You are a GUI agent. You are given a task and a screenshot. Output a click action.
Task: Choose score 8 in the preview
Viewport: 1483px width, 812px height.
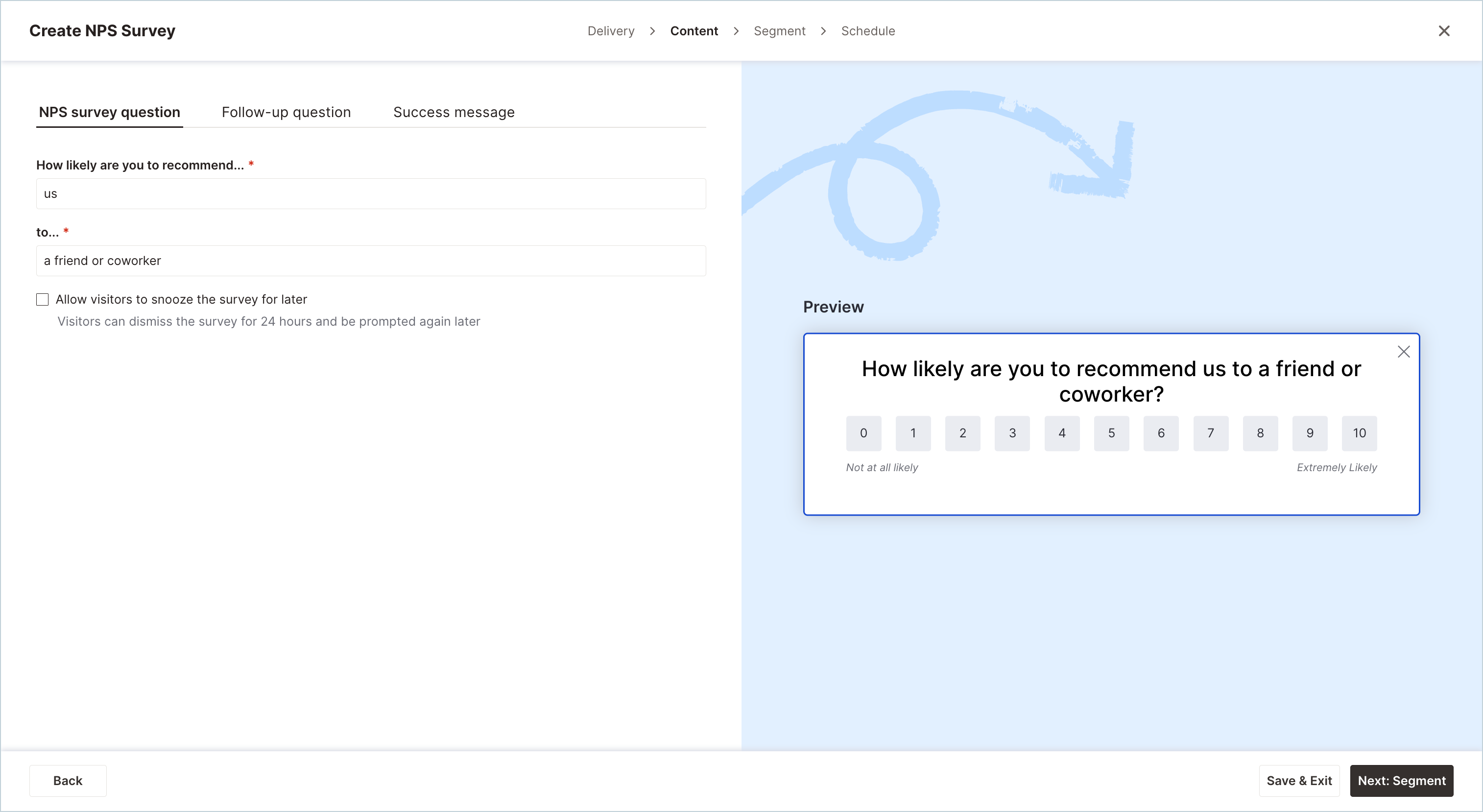1260,433
